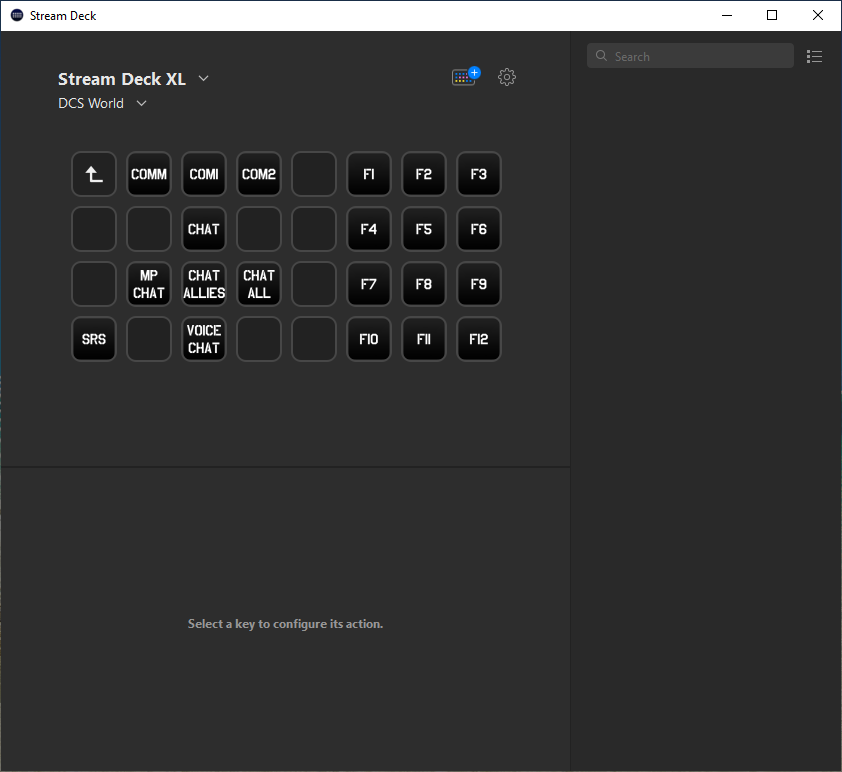Click the F5 key
Viewport: 842px width, 772px height.
tap(424, 229)
